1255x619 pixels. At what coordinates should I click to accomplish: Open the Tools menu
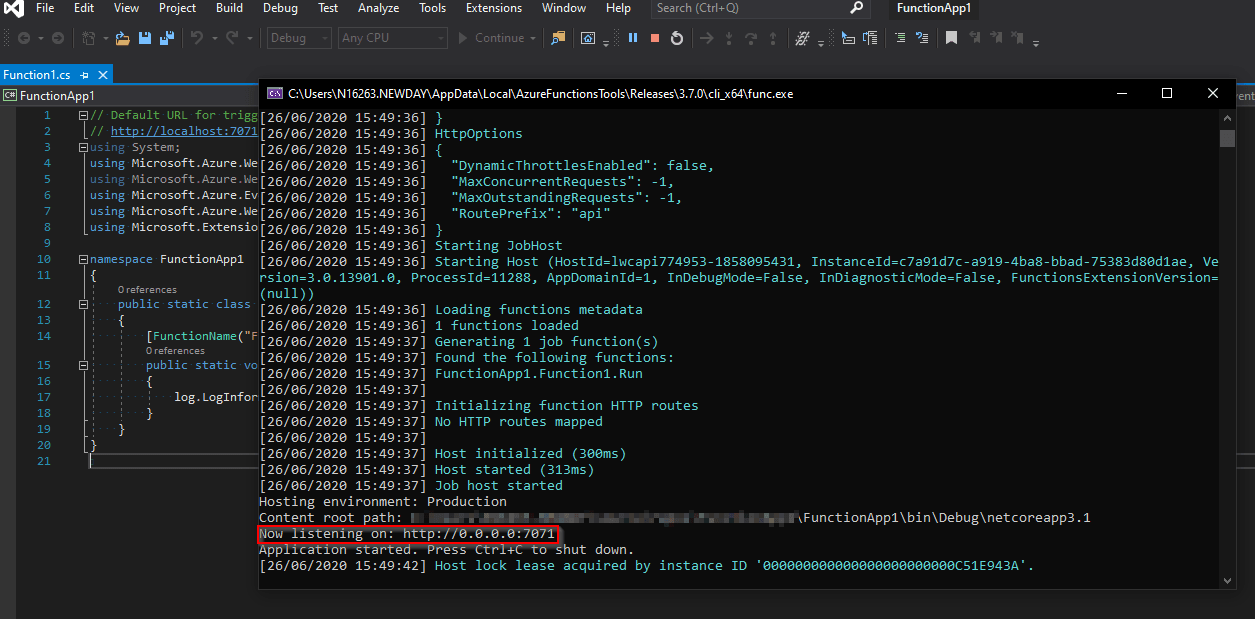[433, 8]
